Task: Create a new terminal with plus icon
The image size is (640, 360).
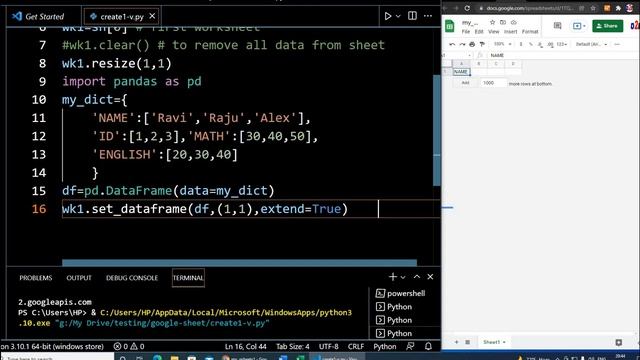Action: (393, 277)
